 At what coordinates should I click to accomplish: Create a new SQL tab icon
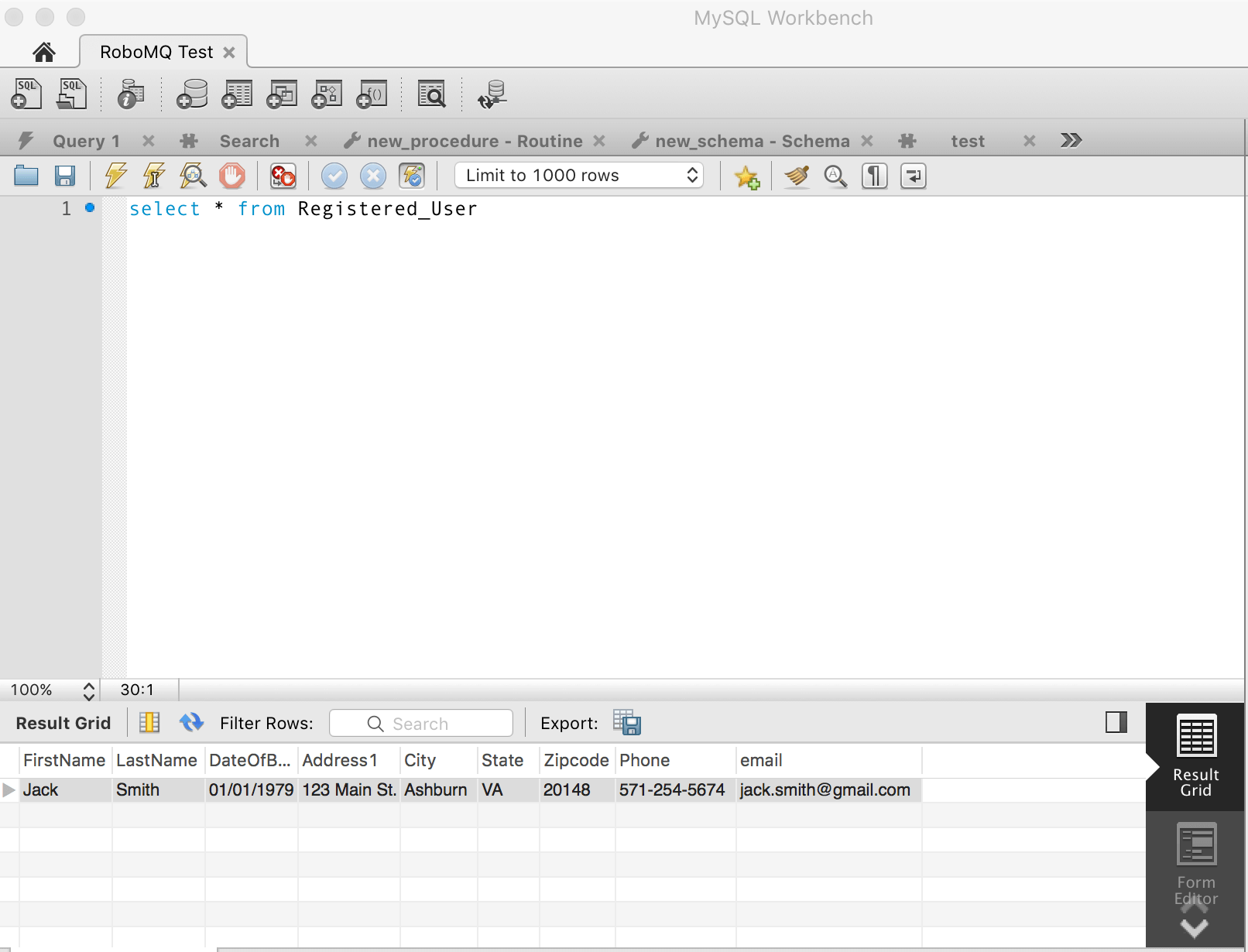click(26, 94)
